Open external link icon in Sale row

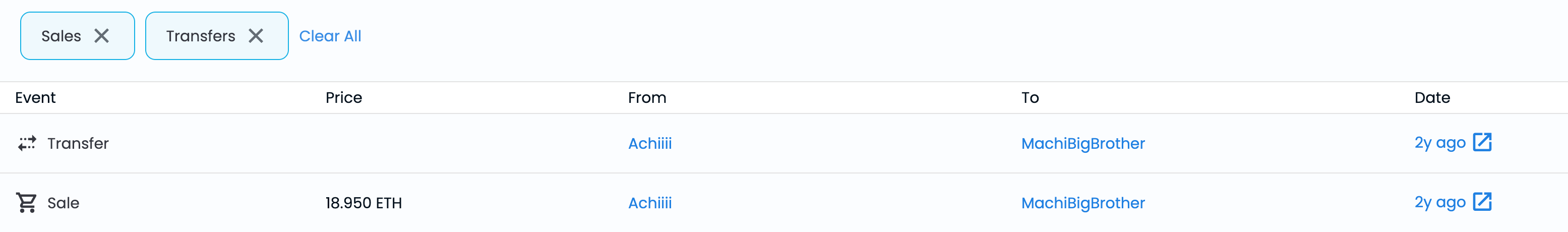click(1482, 202)
